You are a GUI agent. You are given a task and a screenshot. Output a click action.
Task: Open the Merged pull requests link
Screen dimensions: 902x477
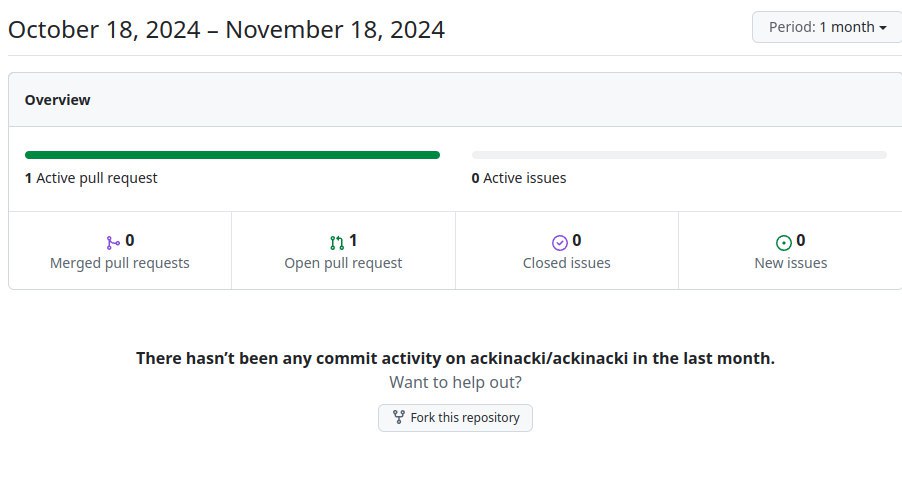(x=120, y=263)
